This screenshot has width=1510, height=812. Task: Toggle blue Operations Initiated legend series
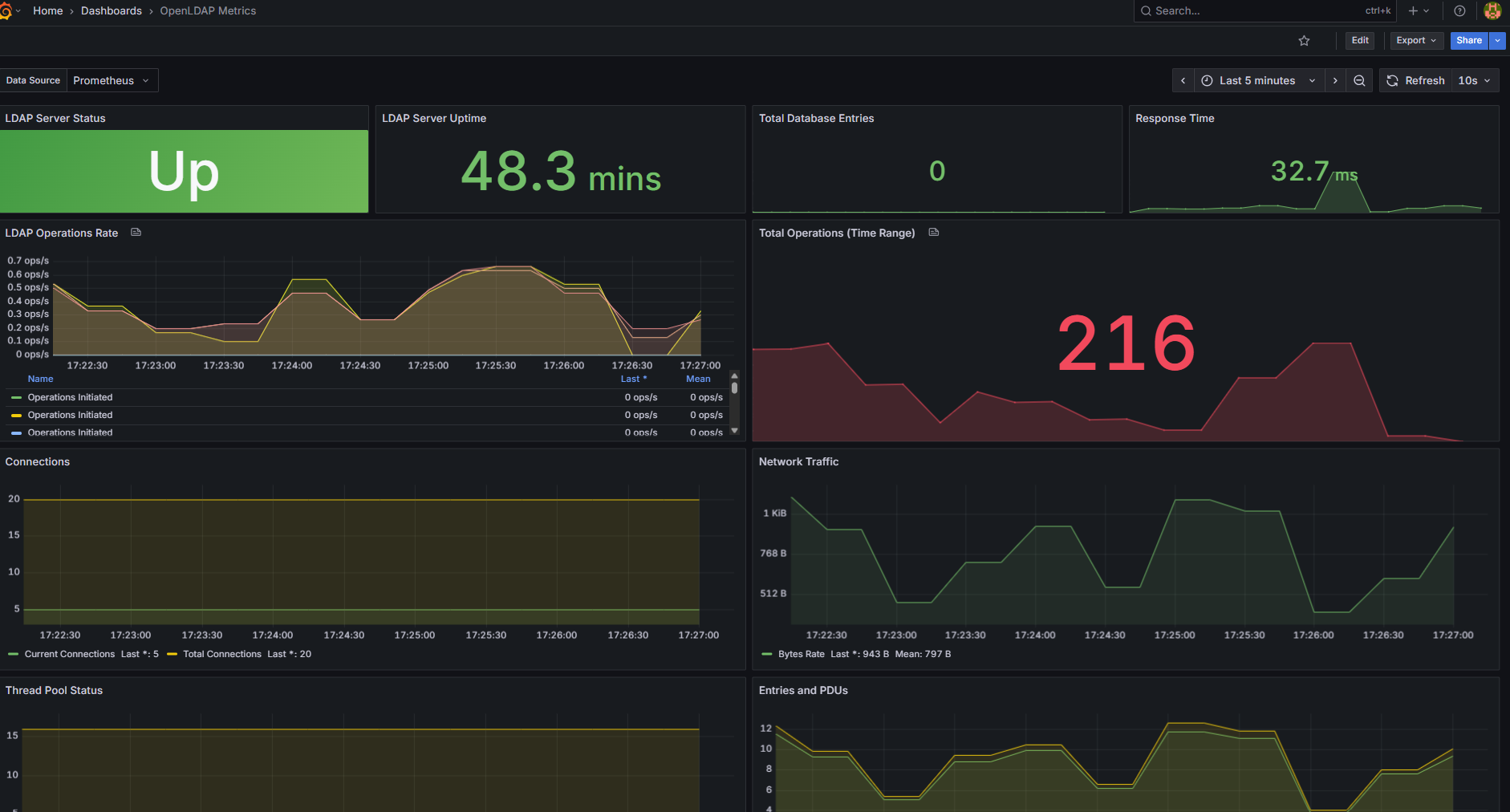[x=71, y=432]
